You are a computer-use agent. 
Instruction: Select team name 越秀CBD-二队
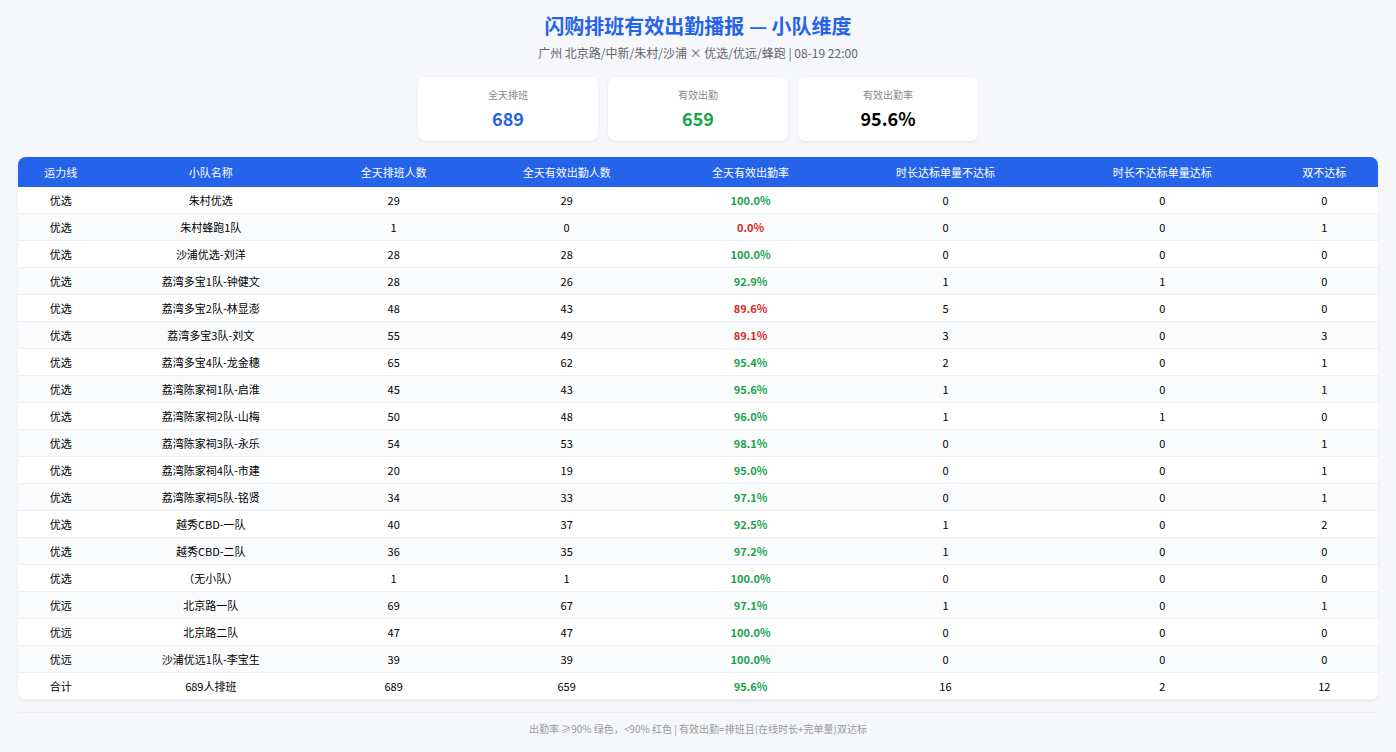(x=211, y=552)
